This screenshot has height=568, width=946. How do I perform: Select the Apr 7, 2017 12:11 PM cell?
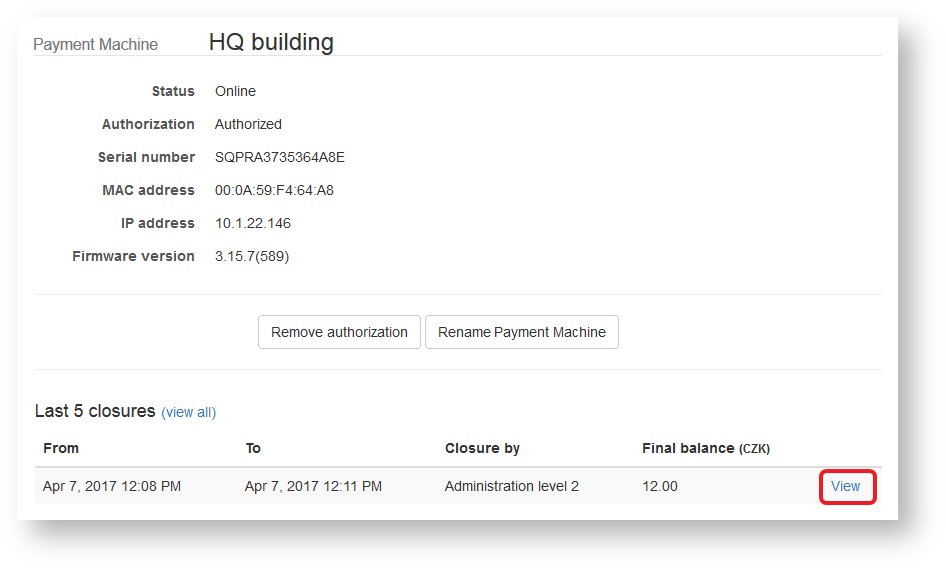click(x=313, y=486)
